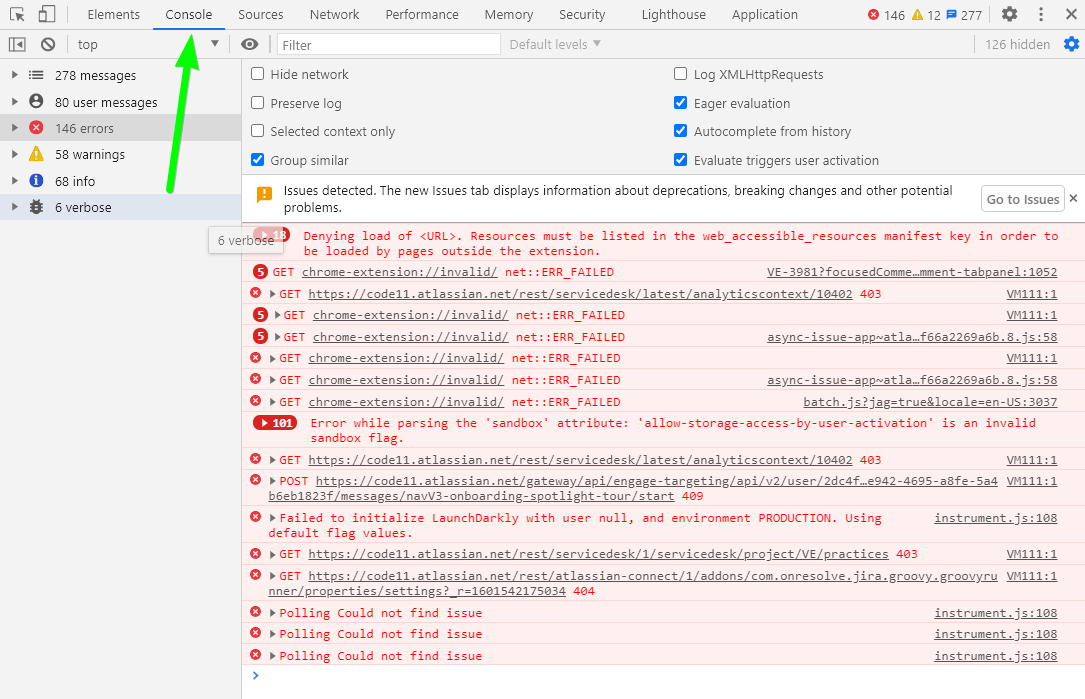The width and height of the screenshot is (1085, 699).
Task: Click the red error count icon in the tab bar
Action: (x=873, y=15)
